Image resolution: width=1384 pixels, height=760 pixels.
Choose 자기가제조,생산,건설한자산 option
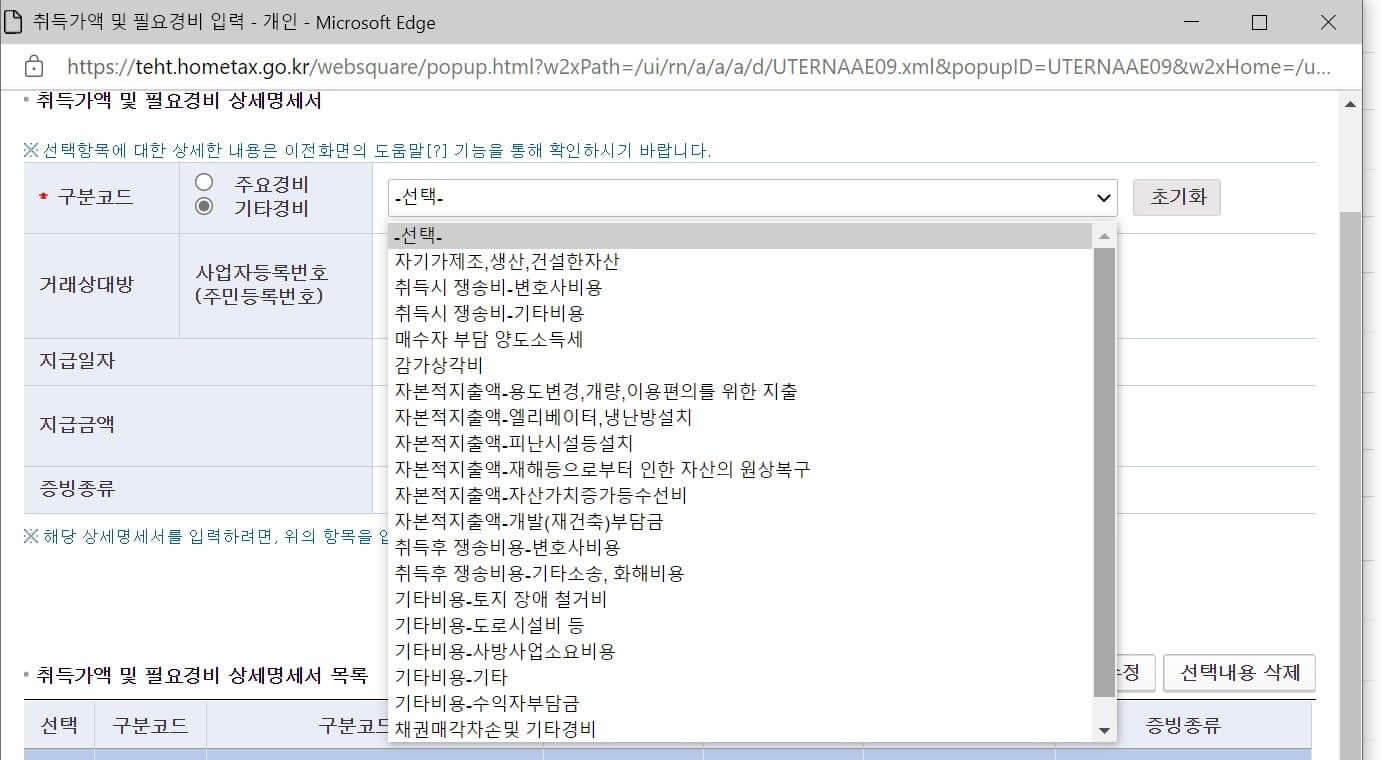click(x=741, y=262)
